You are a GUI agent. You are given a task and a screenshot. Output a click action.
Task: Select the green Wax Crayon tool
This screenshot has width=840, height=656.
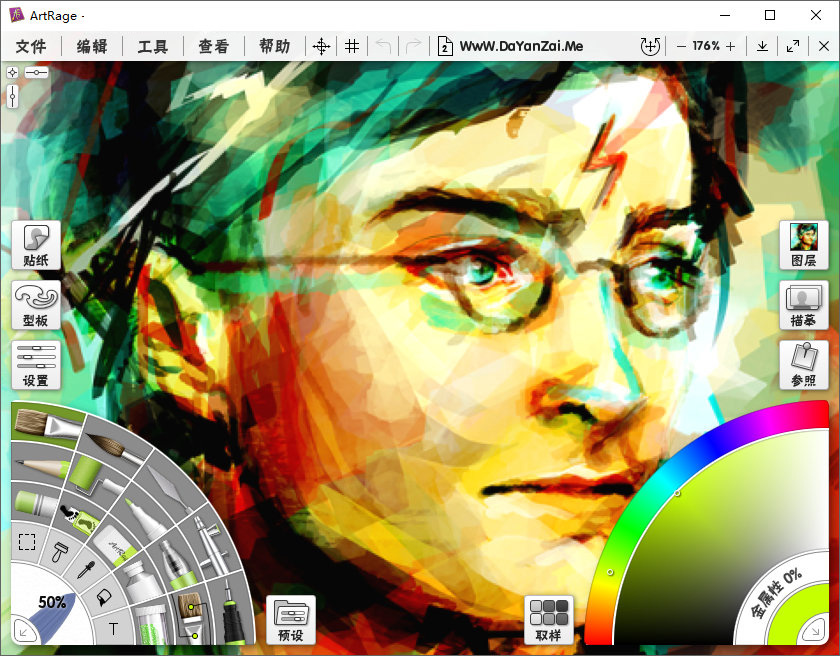[x=36, y=504]
